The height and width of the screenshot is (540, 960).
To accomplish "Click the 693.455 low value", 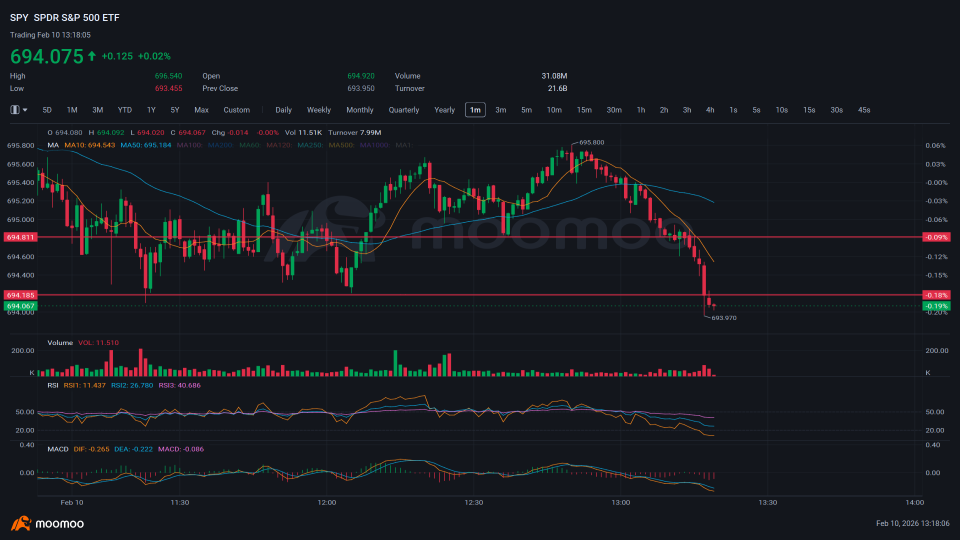I will (168, 89).
